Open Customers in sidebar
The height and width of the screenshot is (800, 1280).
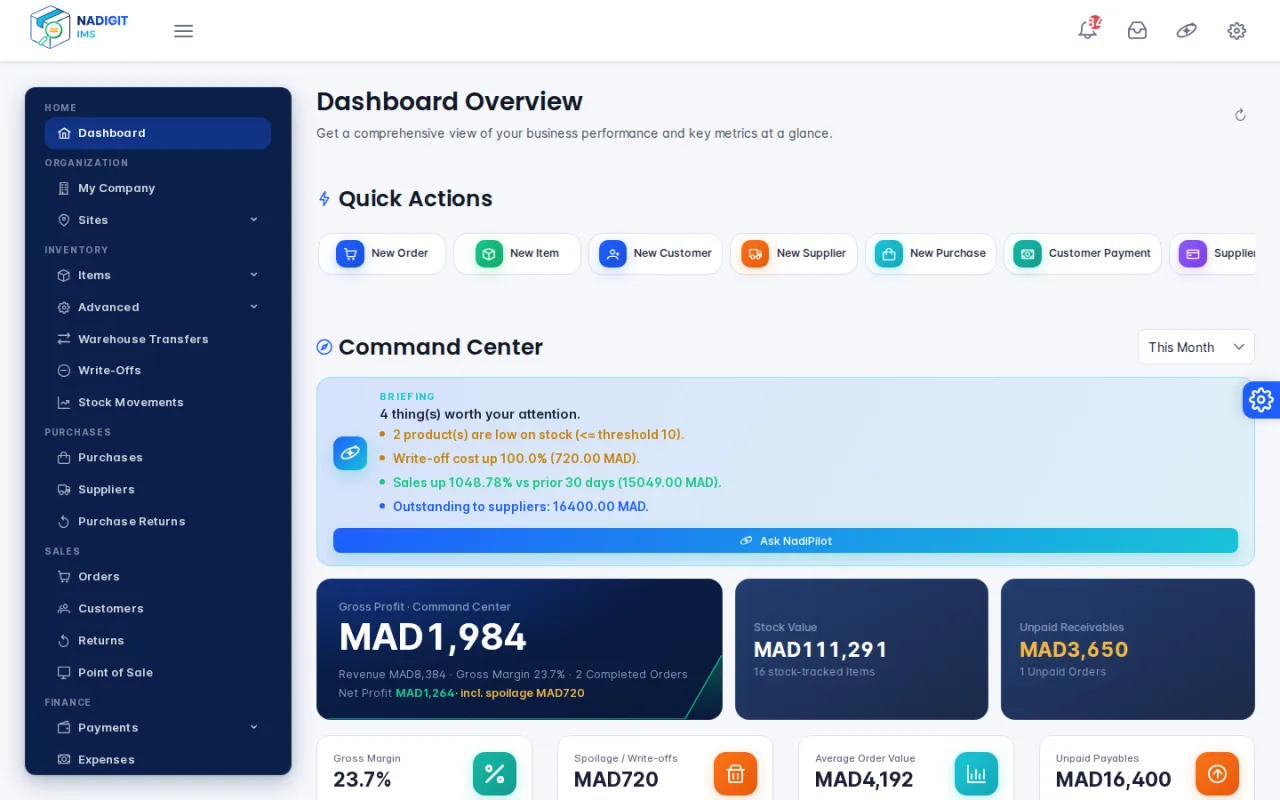[158, 608]
